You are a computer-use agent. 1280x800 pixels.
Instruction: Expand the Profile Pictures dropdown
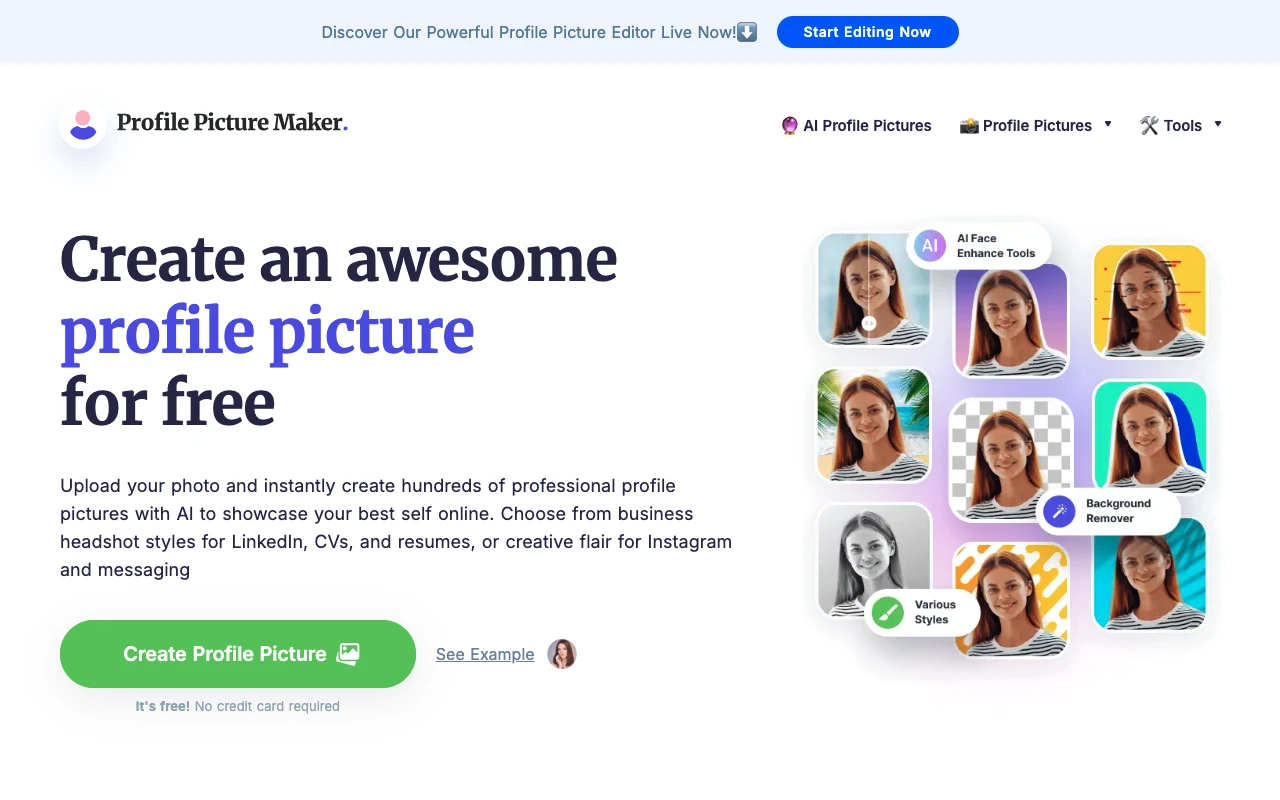pos(1108,125)
